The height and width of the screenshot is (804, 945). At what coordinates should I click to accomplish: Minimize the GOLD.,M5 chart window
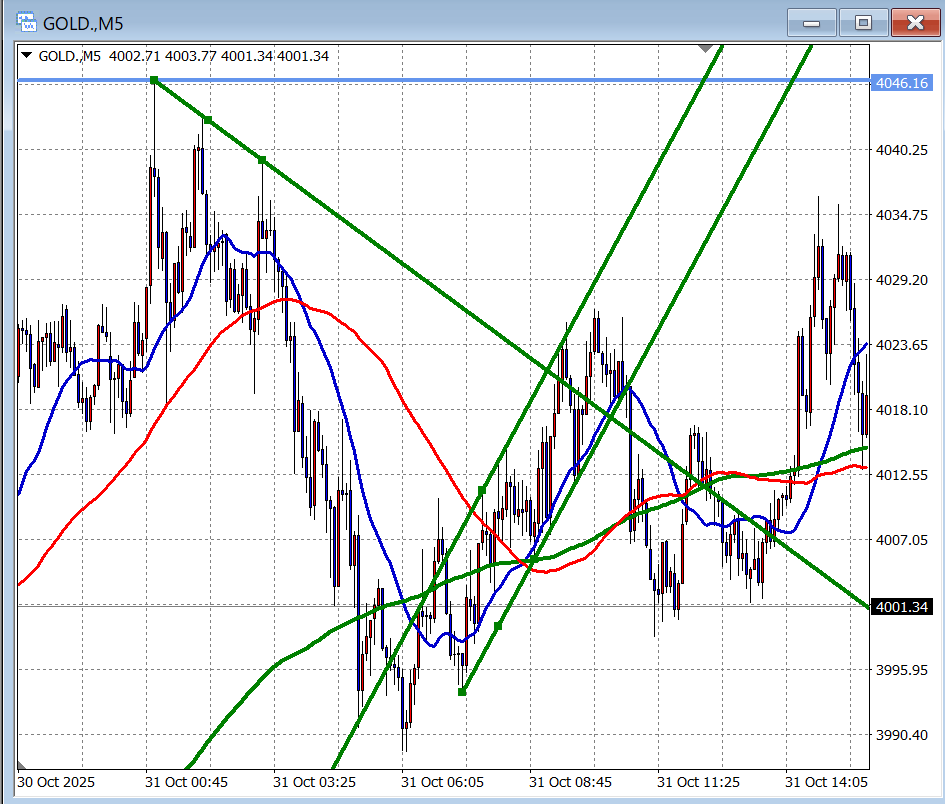point(812,22)
